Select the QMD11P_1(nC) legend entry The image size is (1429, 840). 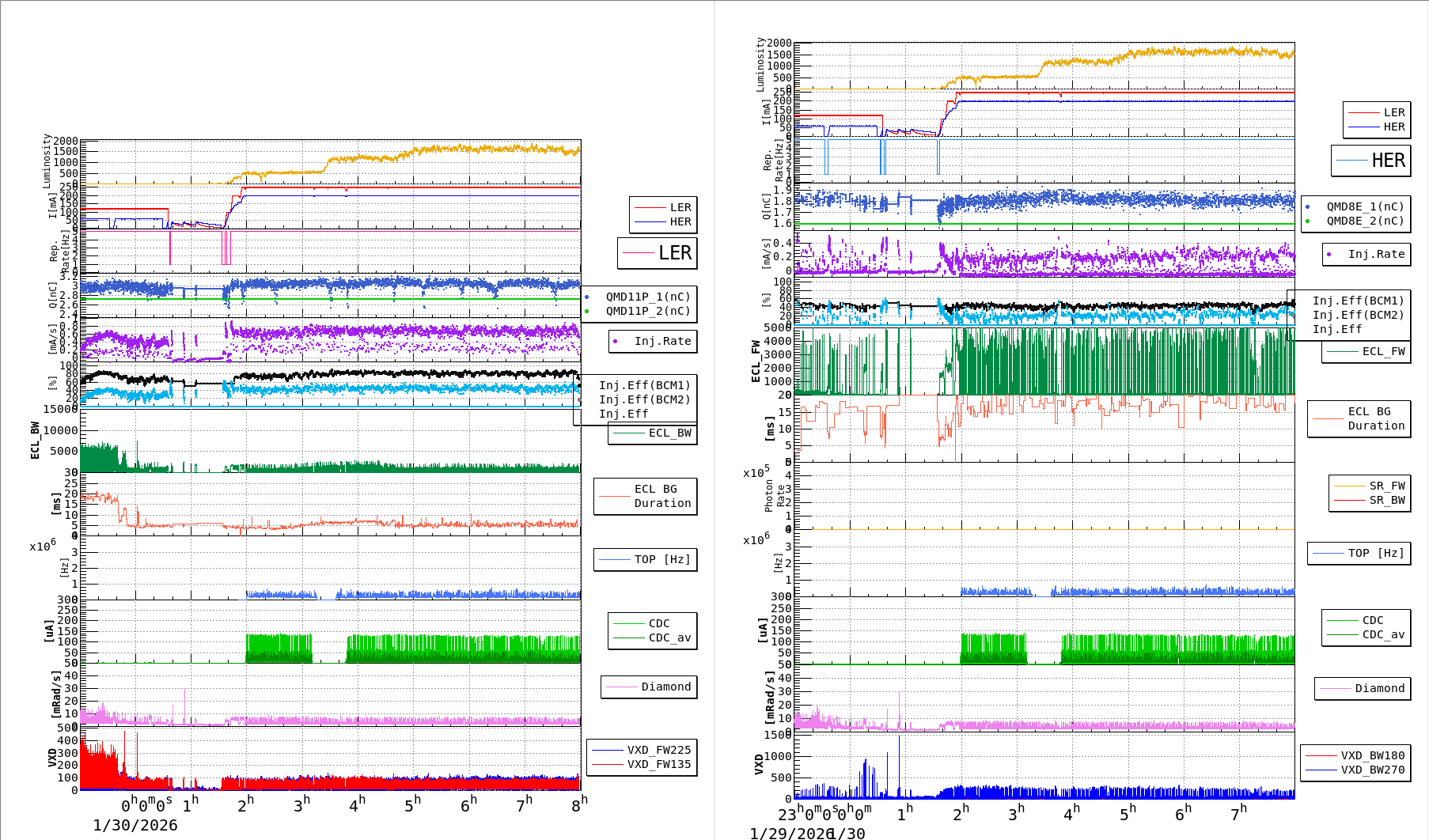pyautogui.click(x=647, y=297)
